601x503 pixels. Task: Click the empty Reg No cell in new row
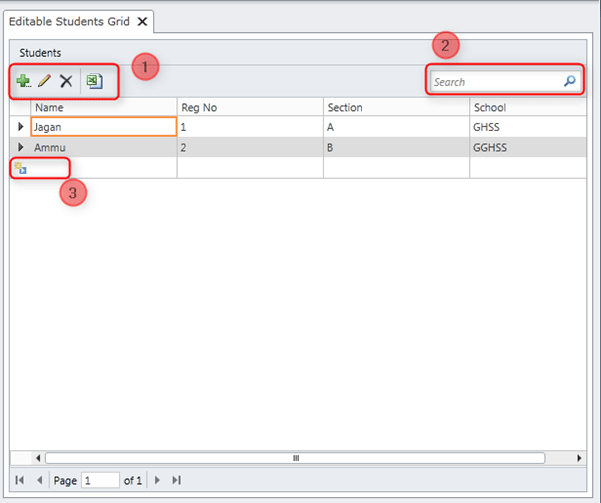pyautogui.click(x=250, y=168)
